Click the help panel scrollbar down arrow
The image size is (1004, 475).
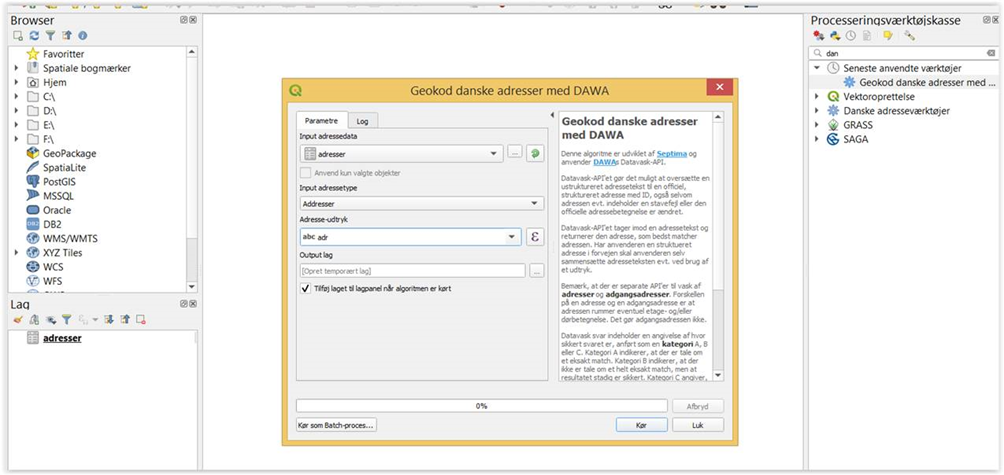coord(718,376)
